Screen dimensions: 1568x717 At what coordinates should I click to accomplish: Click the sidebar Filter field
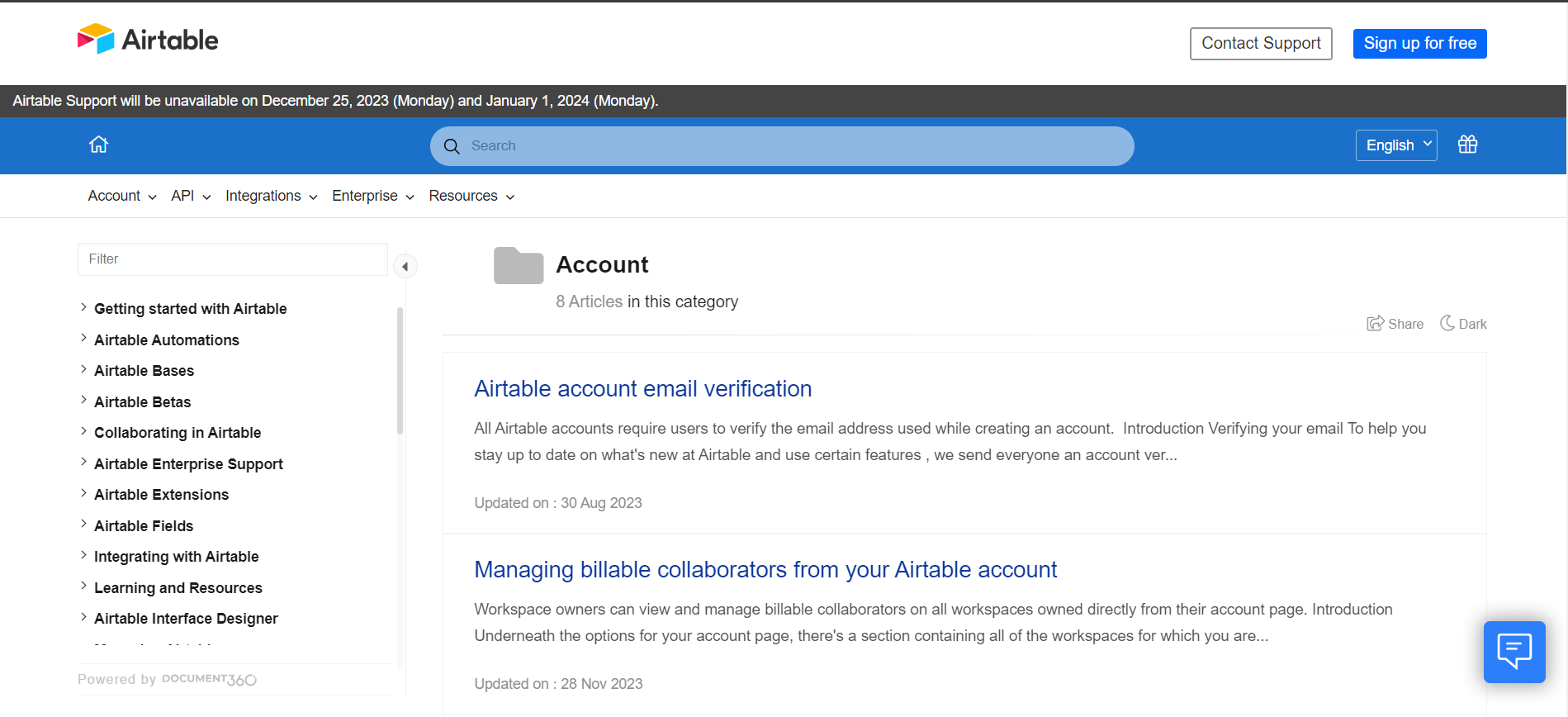coord(233,259)
